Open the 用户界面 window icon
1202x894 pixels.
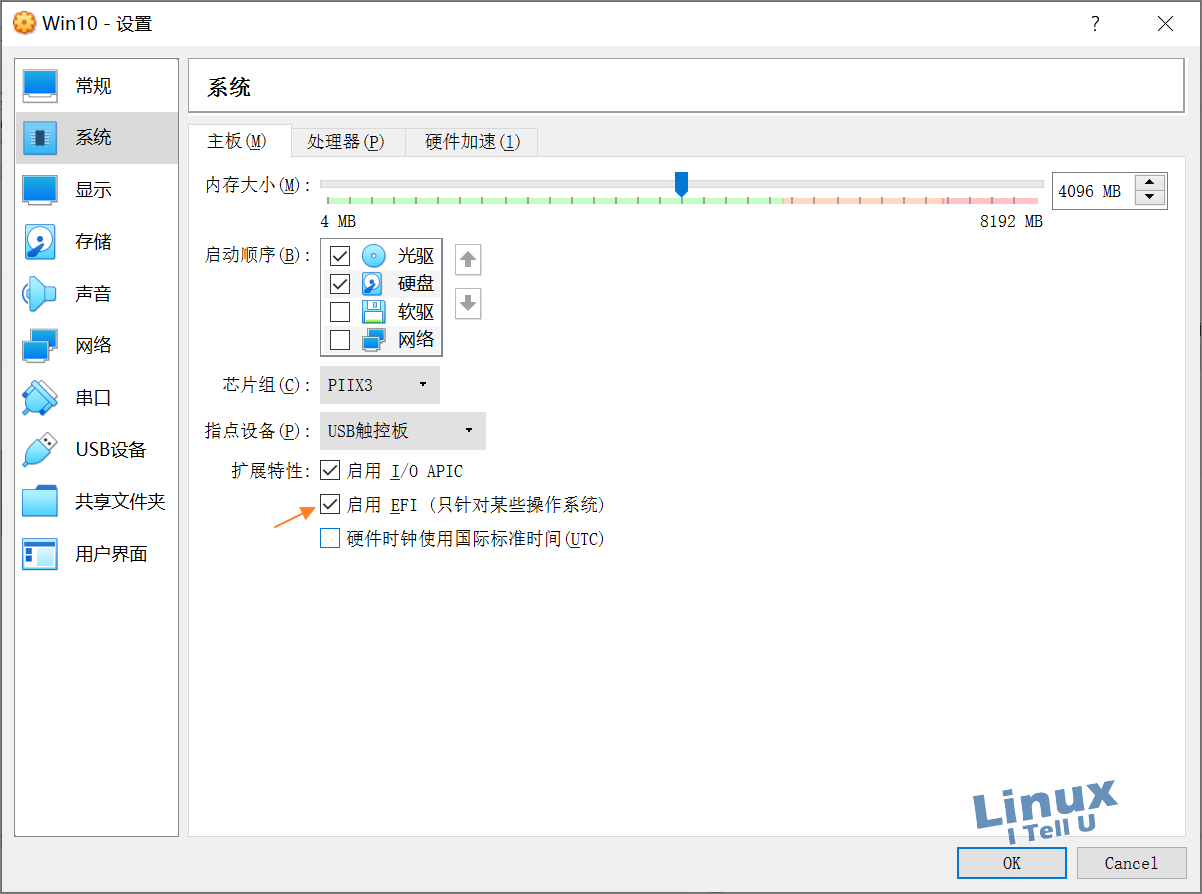pos(40,554)
